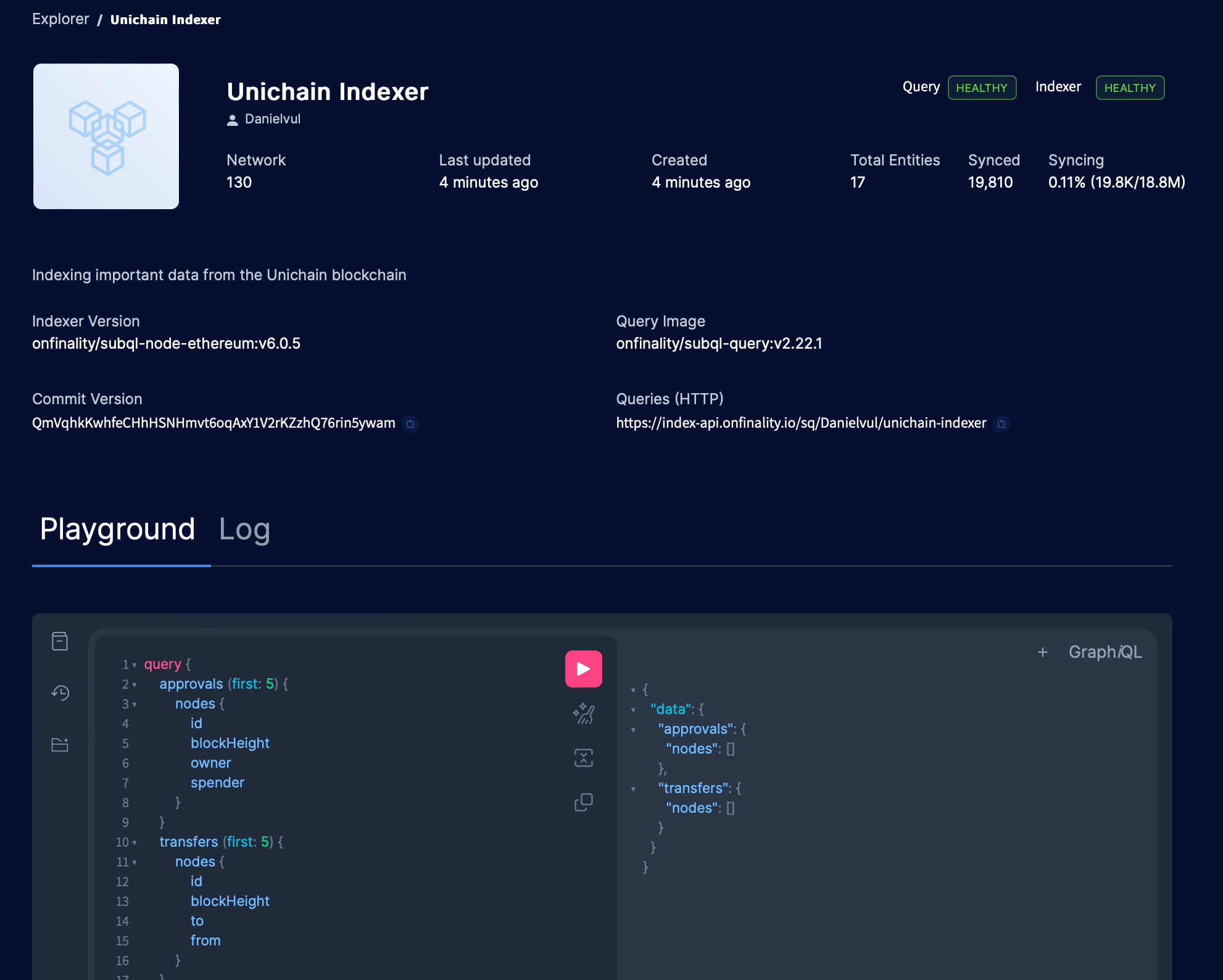Click the prettify query icon
1223x980 pixels.
tap(583, 714)
